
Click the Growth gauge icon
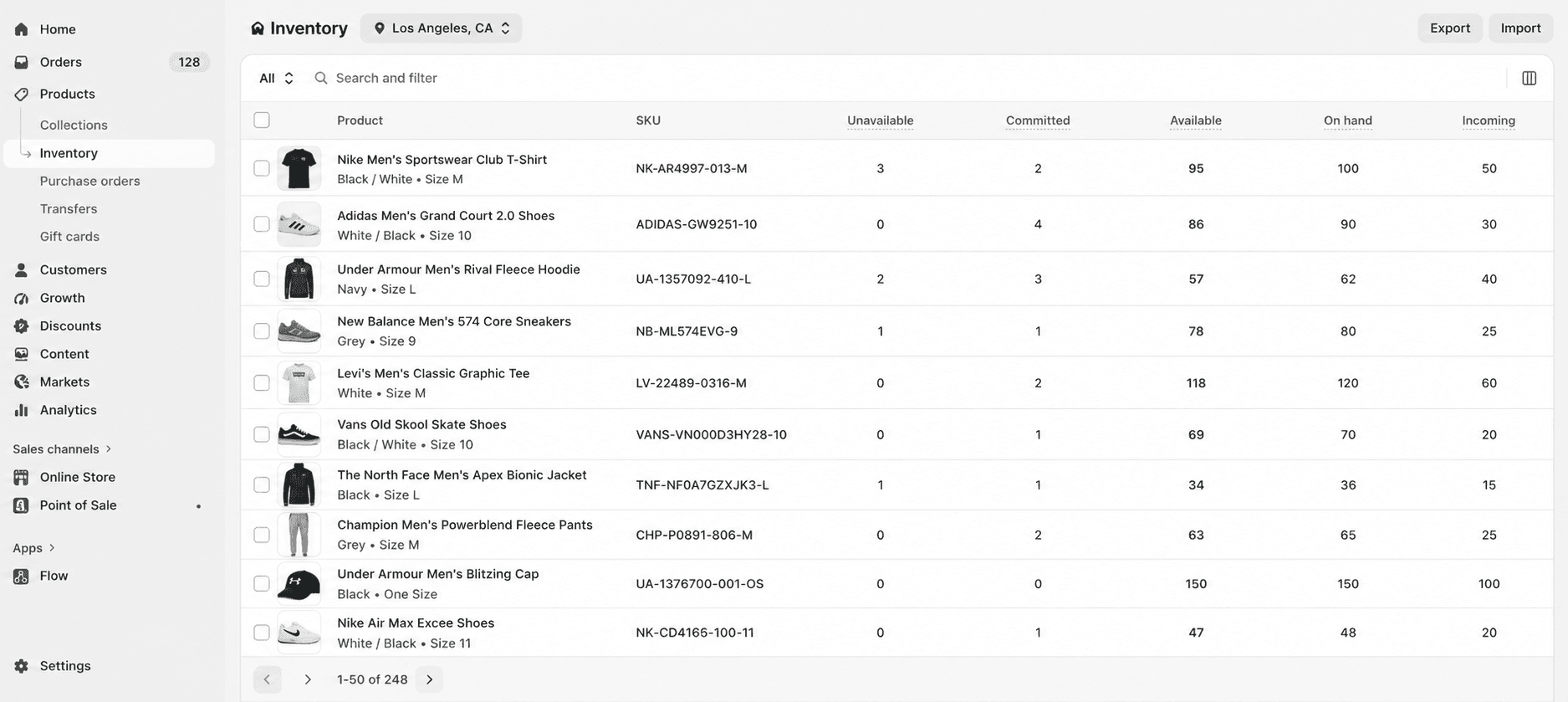(22, 298)
